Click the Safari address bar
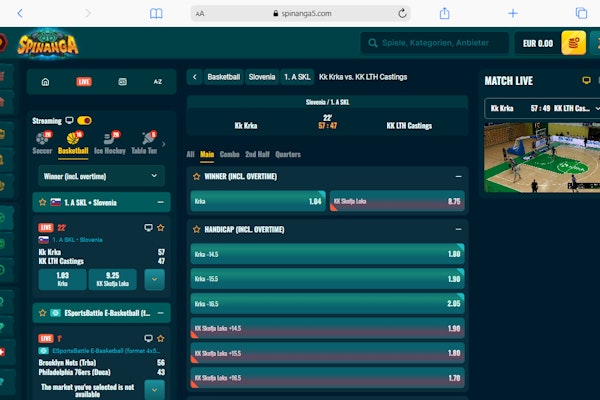Viewport: 600px width, 400px height. (x=301, y=13)
